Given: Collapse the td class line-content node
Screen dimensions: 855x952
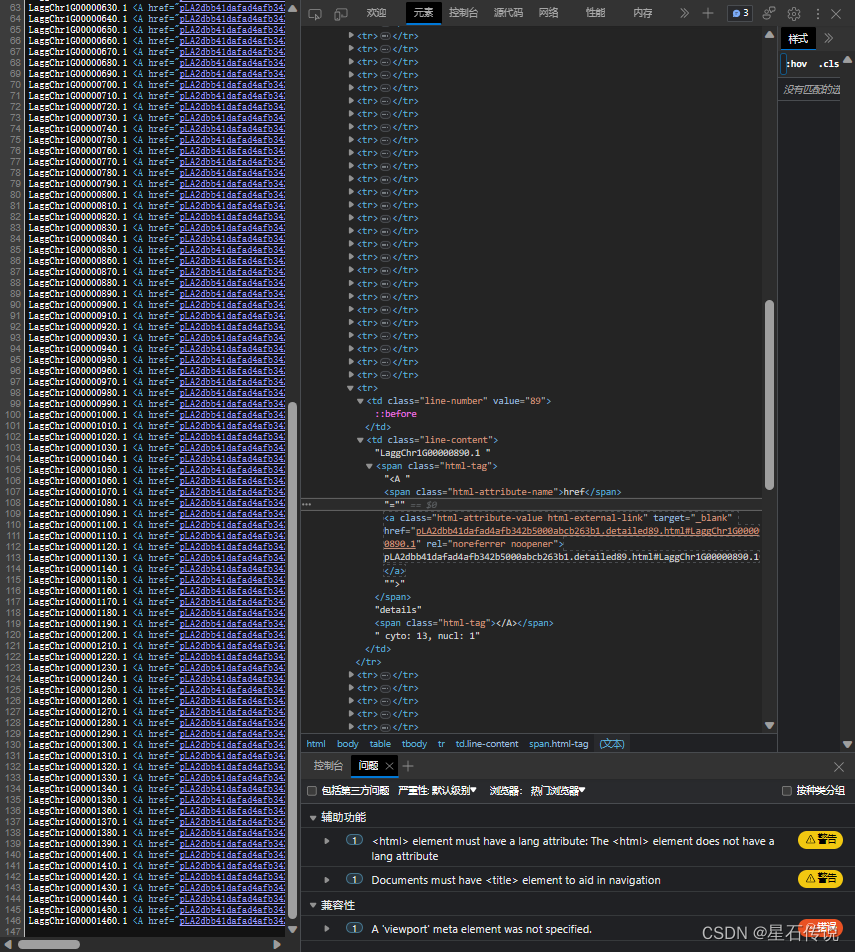Looking at the screenshot, I should pyautogui.click(x=360, y=440).
